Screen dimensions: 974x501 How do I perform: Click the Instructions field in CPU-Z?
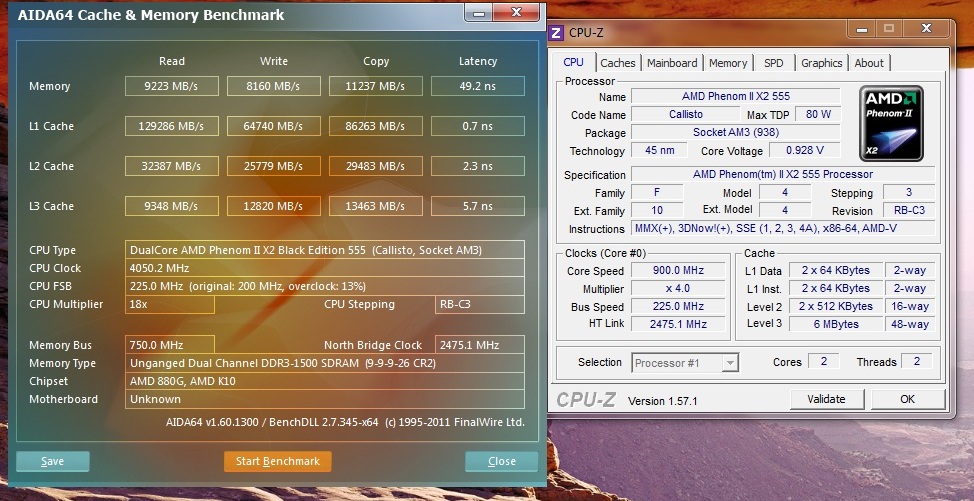(783, 228)
